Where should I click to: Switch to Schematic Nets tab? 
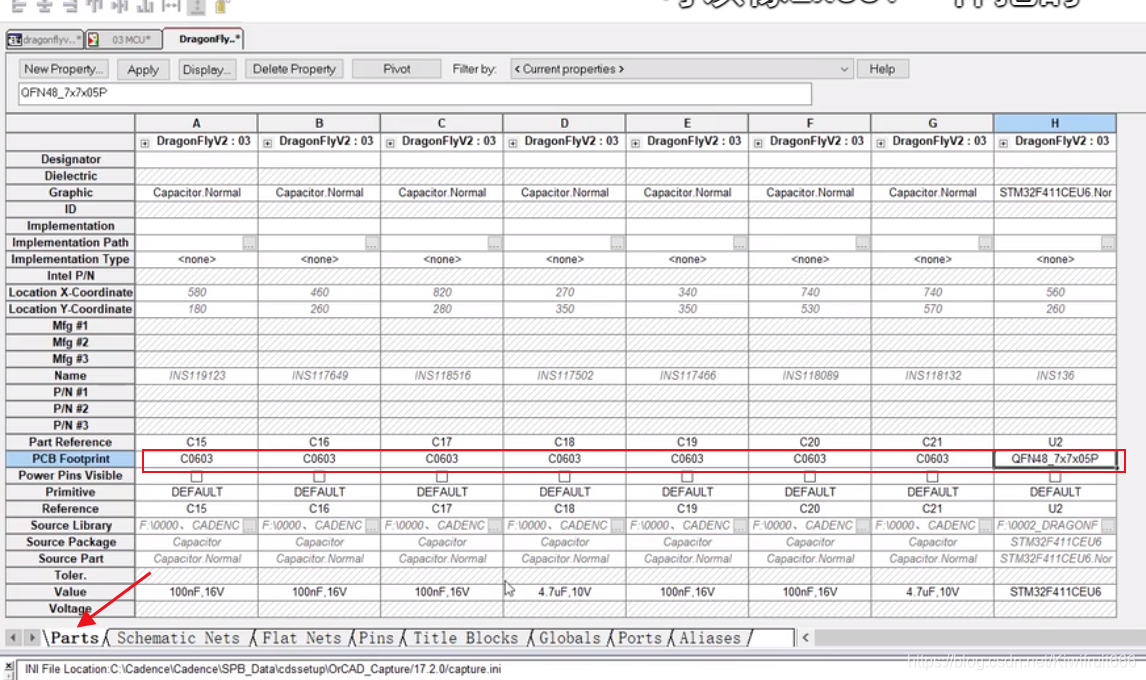point(178,638)
